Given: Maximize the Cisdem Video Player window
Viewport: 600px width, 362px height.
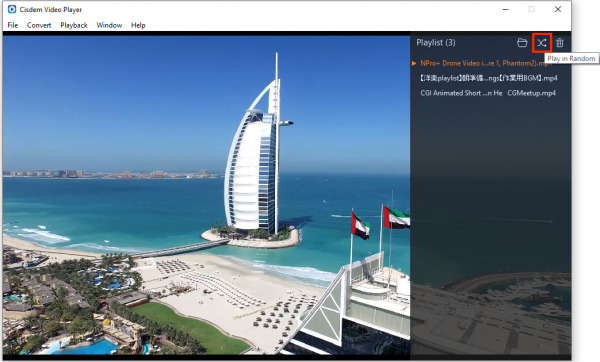Looking at the screenshot, I should pyautogui.click(x=532, y=9).
